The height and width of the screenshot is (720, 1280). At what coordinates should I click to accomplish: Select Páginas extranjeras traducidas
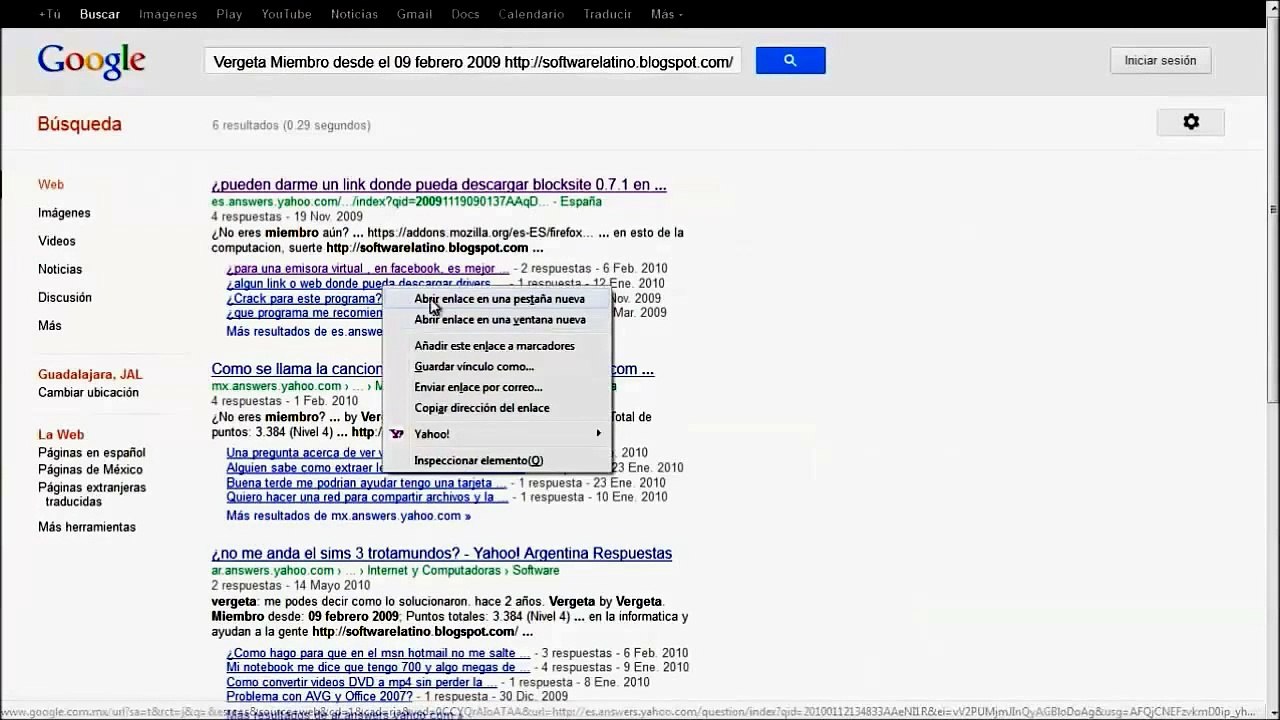coord(92,495)
